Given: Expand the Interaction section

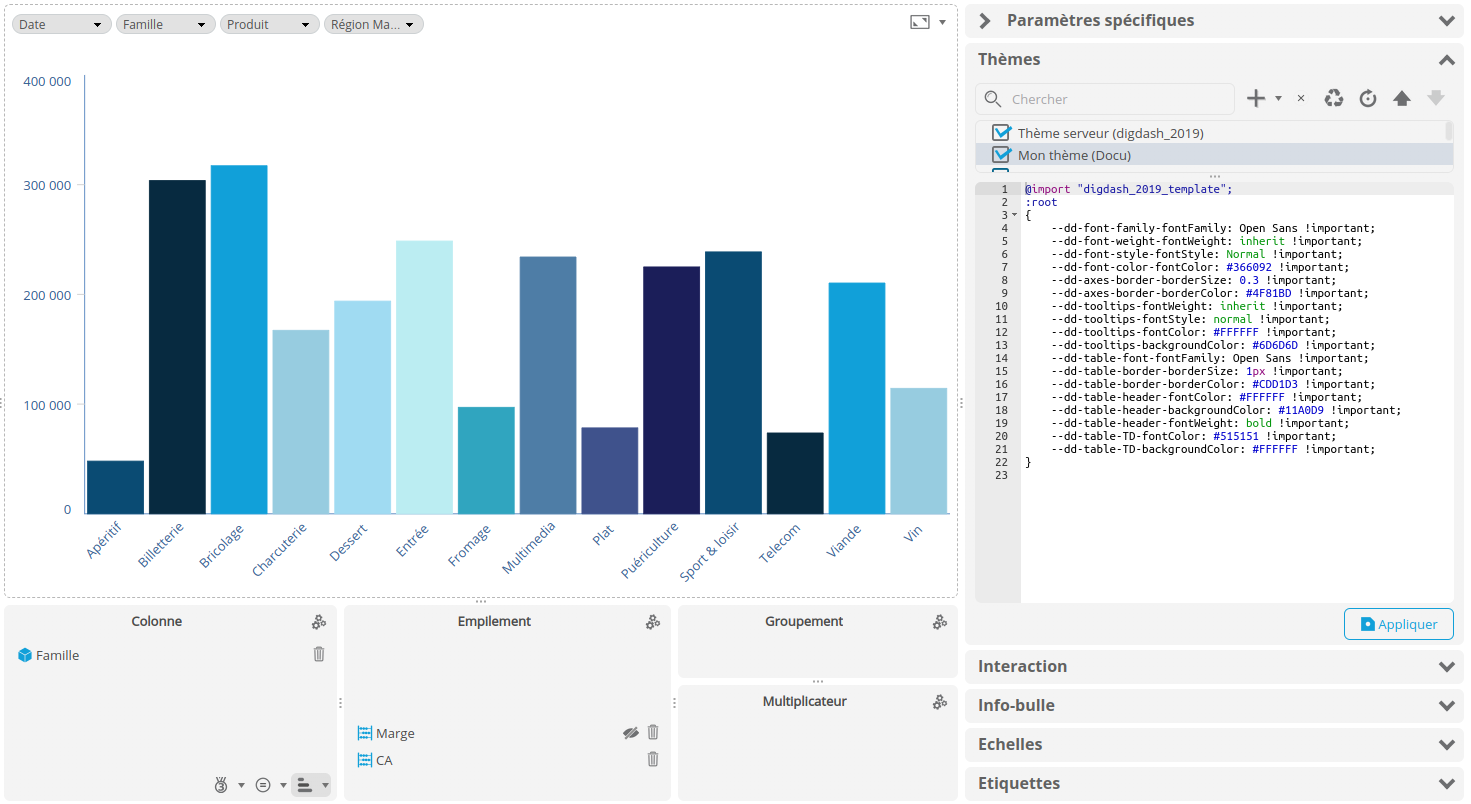Looking at the screenshot, I should 1214,666.
